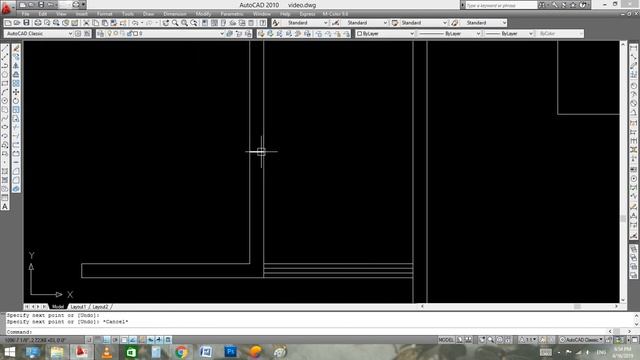Open Google Chrome from the taskbar
This screenshot has height=360, width=640.
[181, 352]
